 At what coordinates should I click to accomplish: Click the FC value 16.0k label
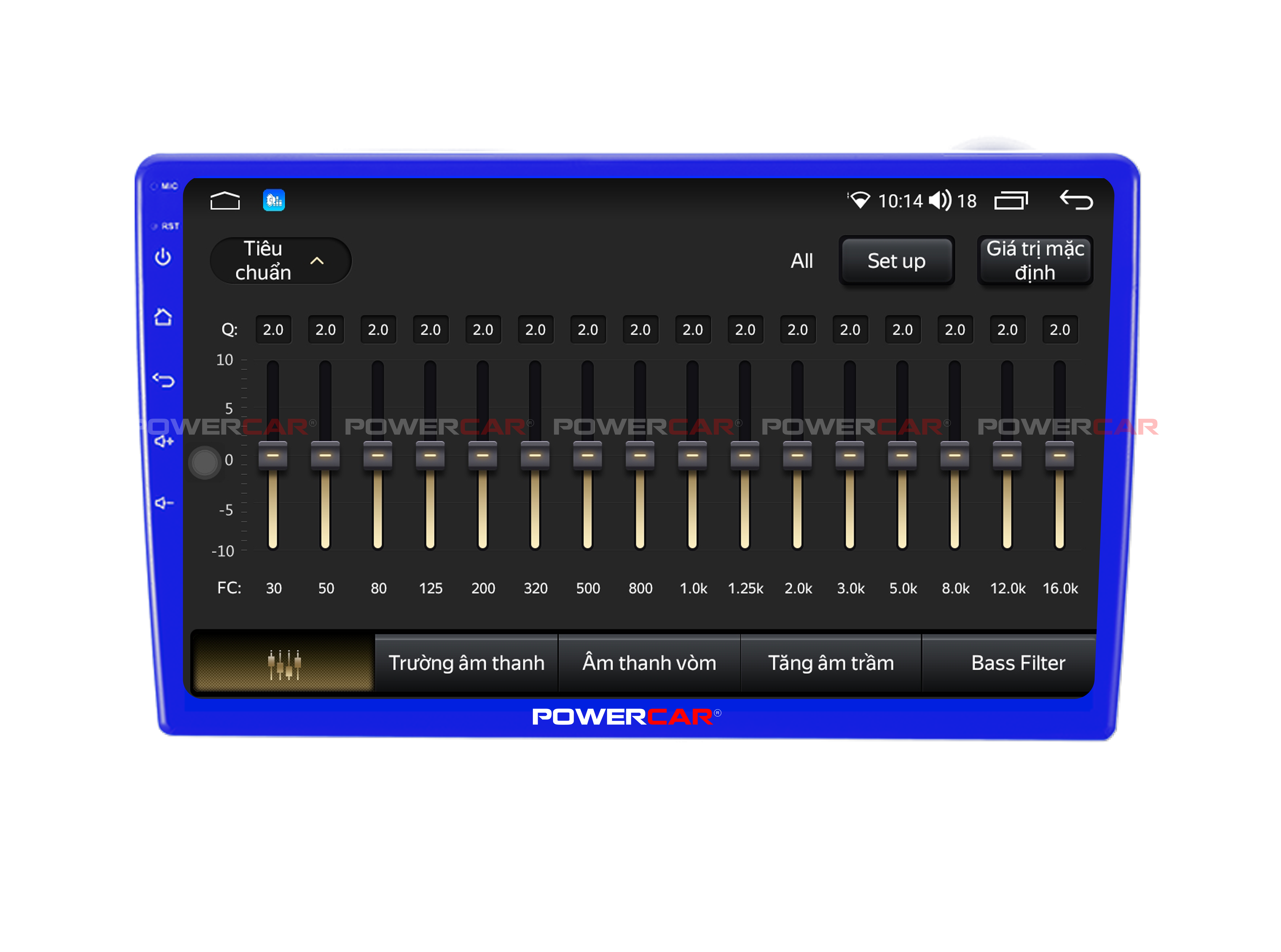(x=1060, y=588)
